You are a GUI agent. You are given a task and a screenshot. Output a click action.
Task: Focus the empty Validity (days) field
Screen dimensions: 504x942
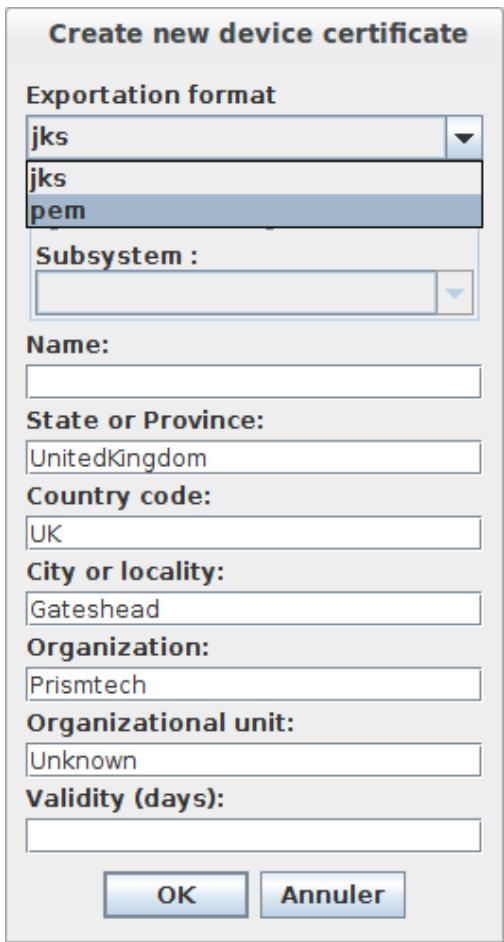(x=254, y=836)
